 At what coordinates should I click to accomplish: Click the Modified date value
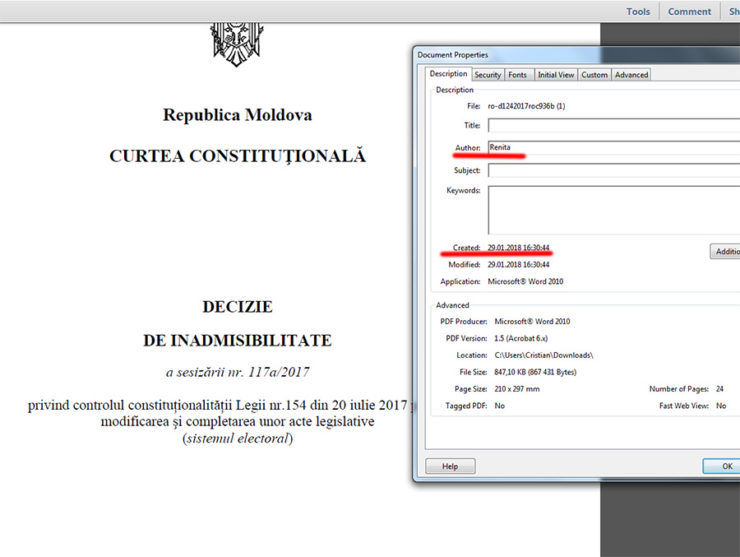coord(518,264)
